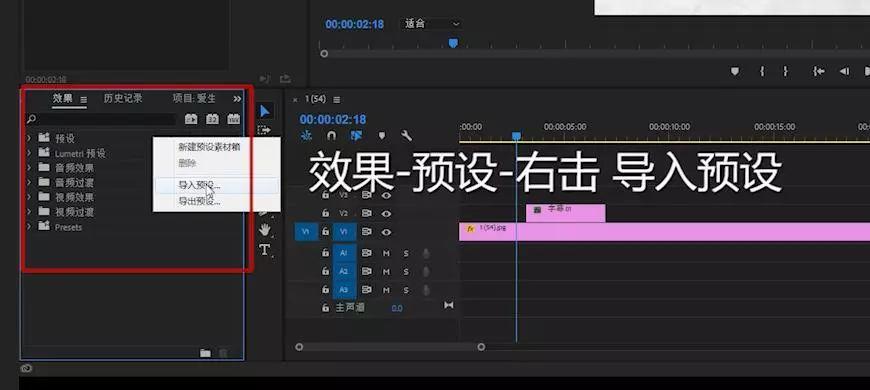This screenshot has height=390, width=870.
Task: Switch to the 效果 tab
Action: coord(63,98)
